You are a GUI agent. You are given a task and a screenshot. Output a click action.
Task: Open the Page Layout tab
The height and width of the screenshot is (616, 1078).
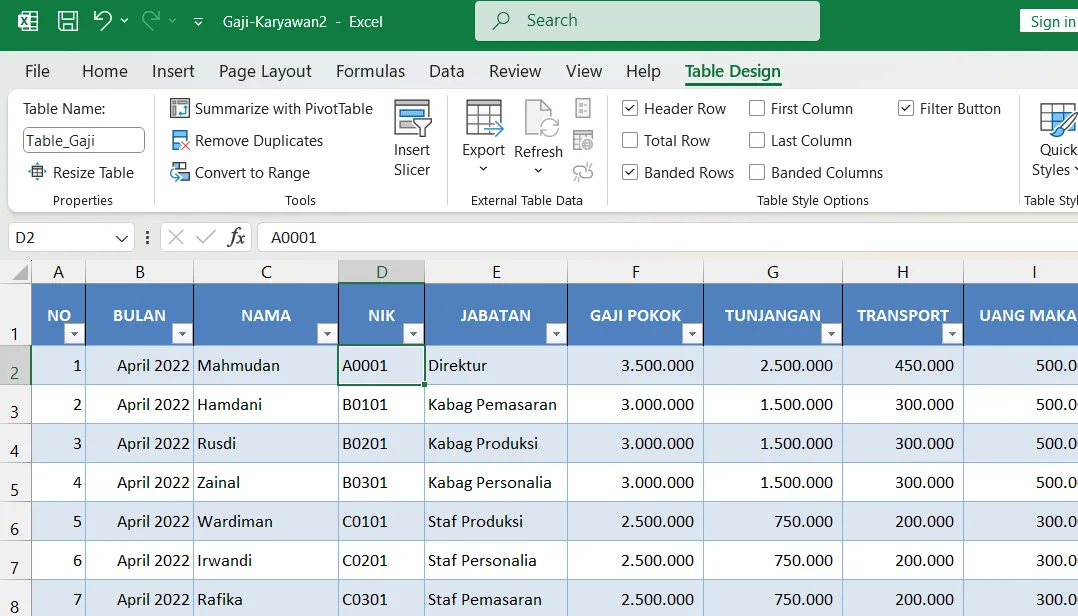coord(265,72)
